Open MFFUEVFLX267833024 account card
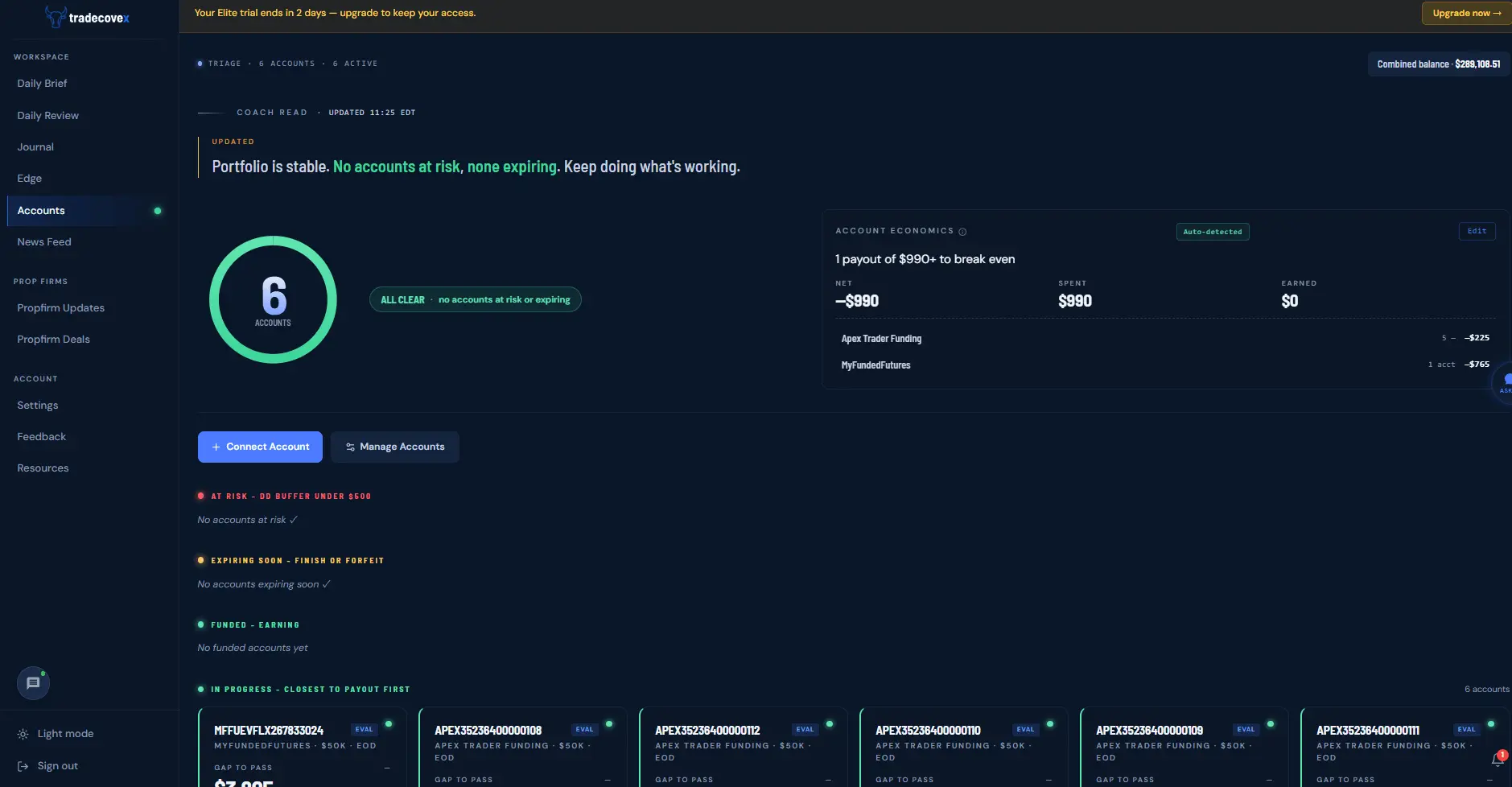The image size is (1512, 787). 303,748
